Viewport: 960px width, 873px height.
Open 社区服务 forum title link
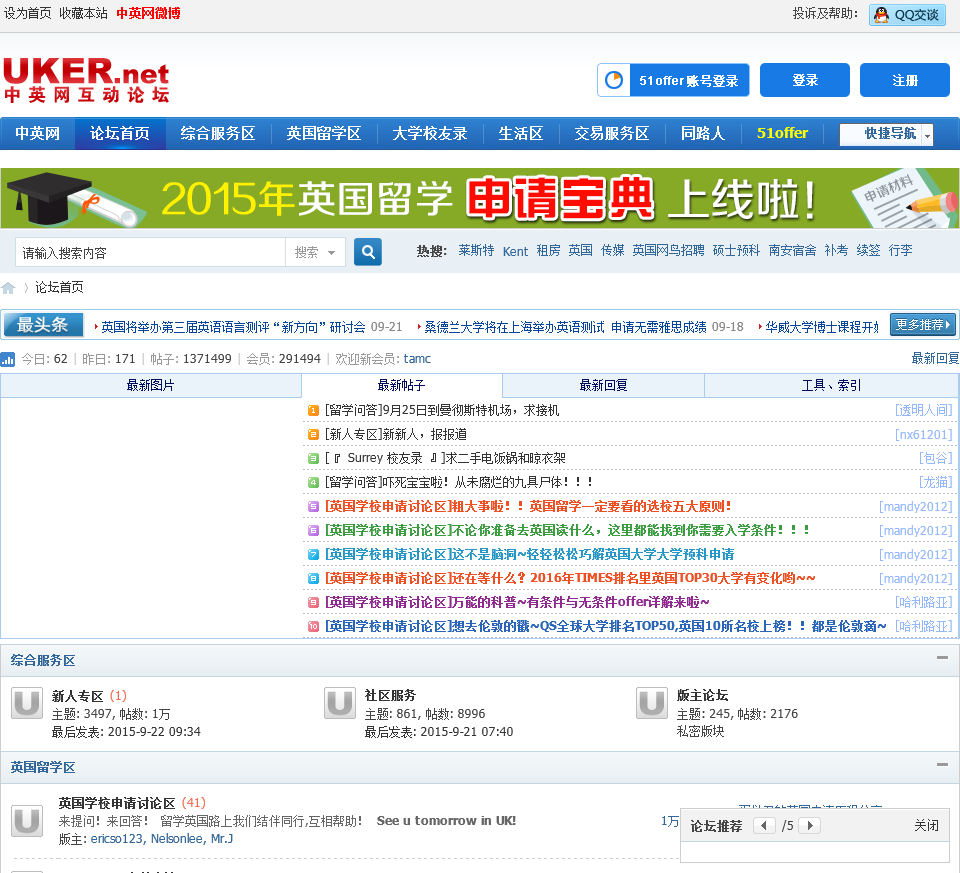point(390,695)
